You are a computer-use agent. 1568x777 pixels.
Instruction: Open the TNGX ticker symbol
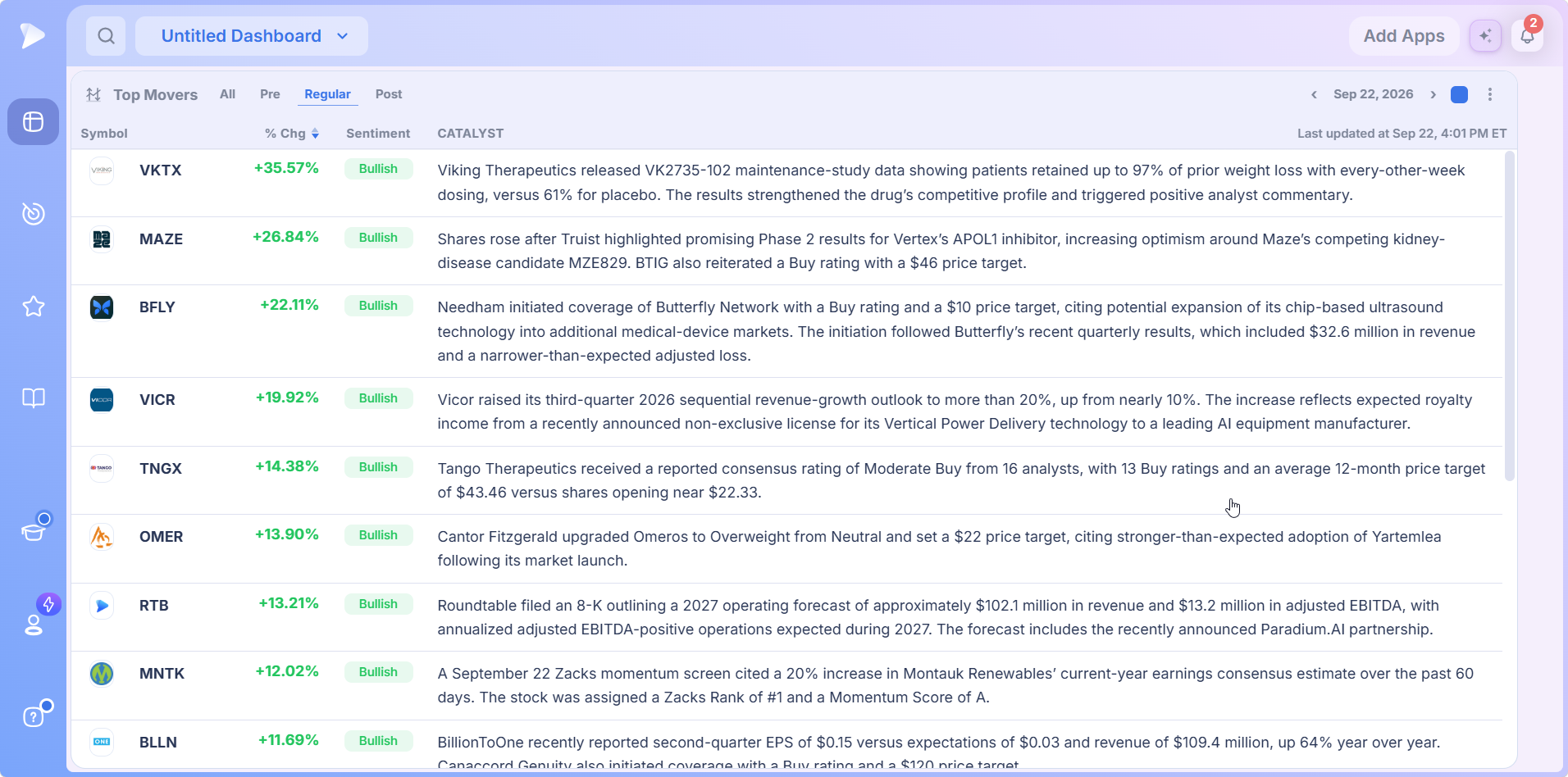[x=161, y=469]
